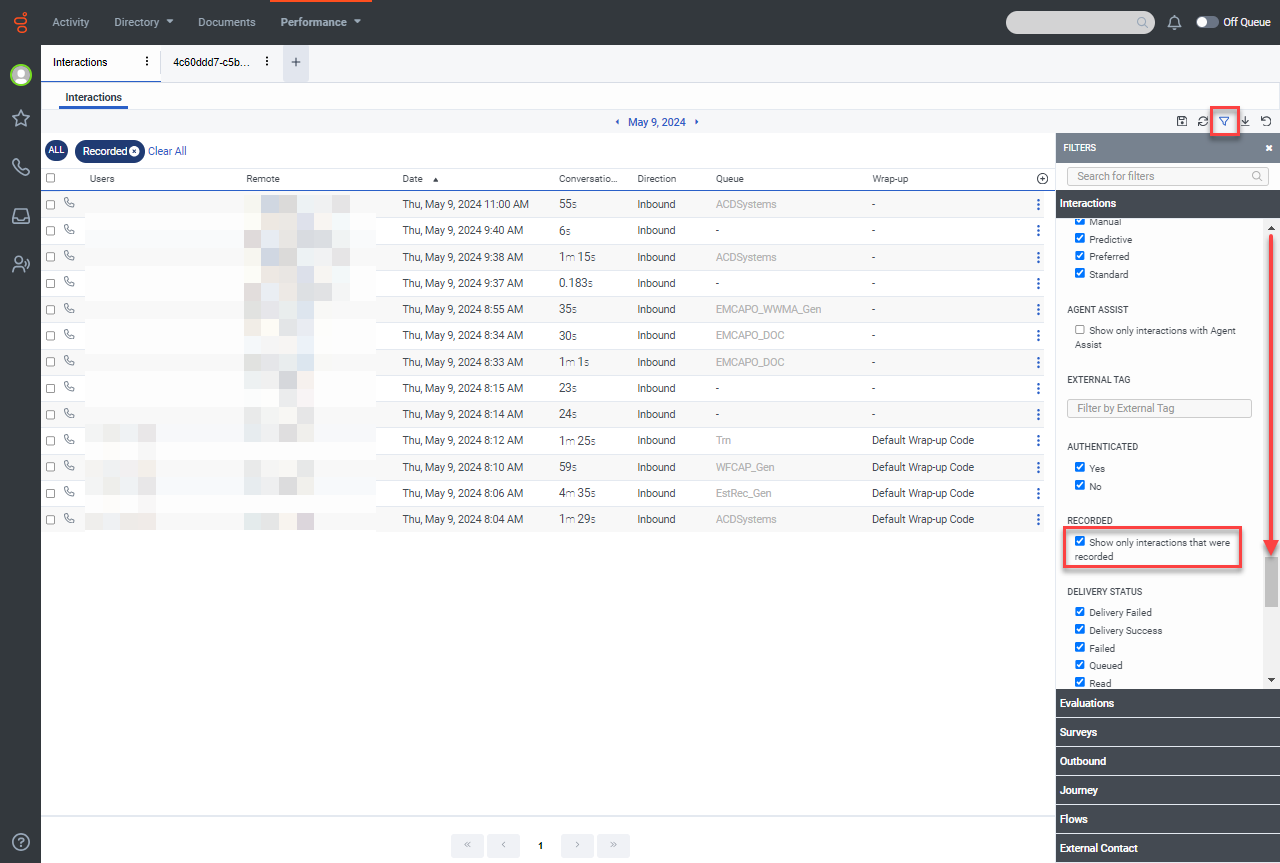Refresh the interactions list
Viewport: 1280px width, 863px height.
pyautogui.click(x=1203, y=121)
